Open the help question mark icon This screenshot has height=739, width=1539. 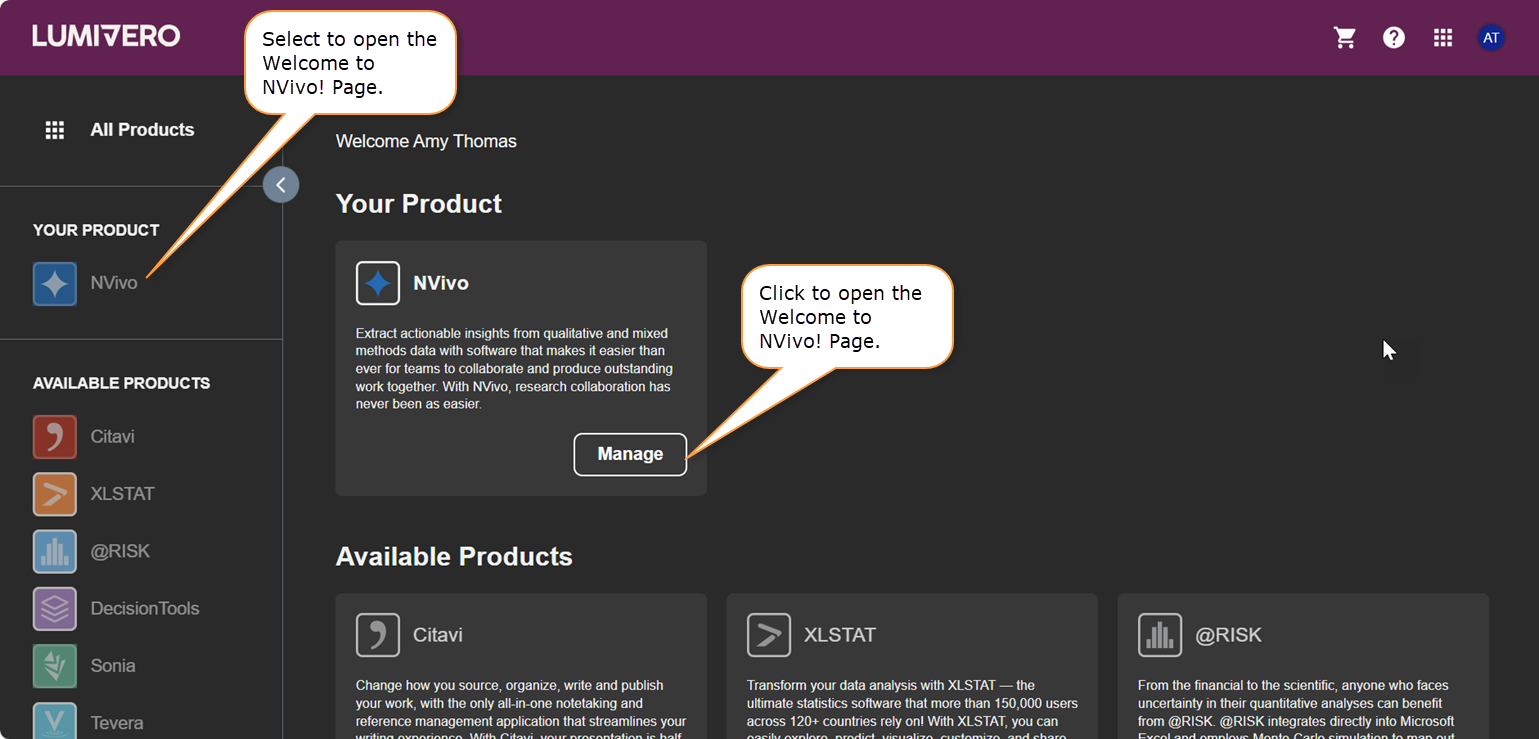tap(1394, 38)
